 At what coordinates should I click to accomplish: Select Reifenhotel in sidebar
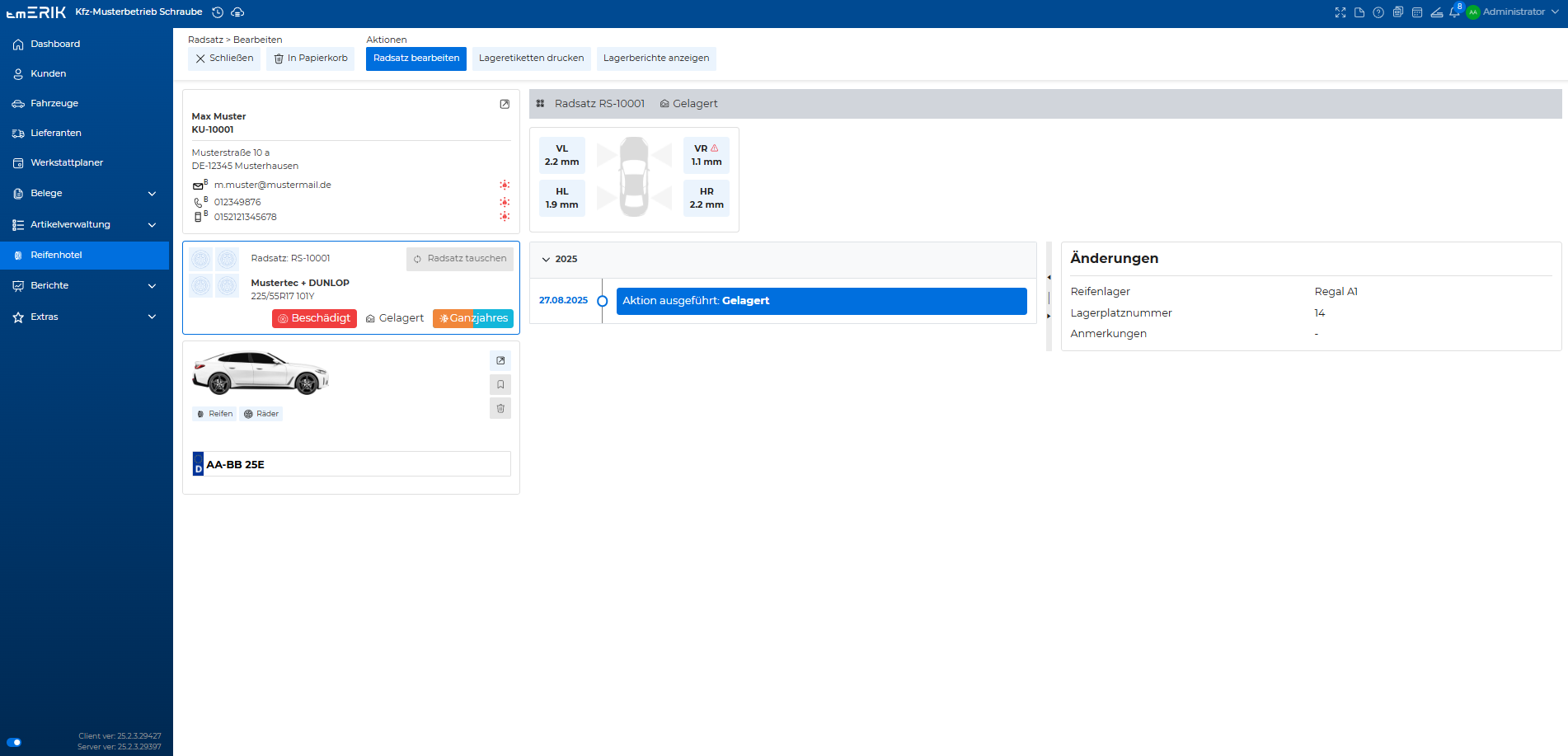[85, 255]
